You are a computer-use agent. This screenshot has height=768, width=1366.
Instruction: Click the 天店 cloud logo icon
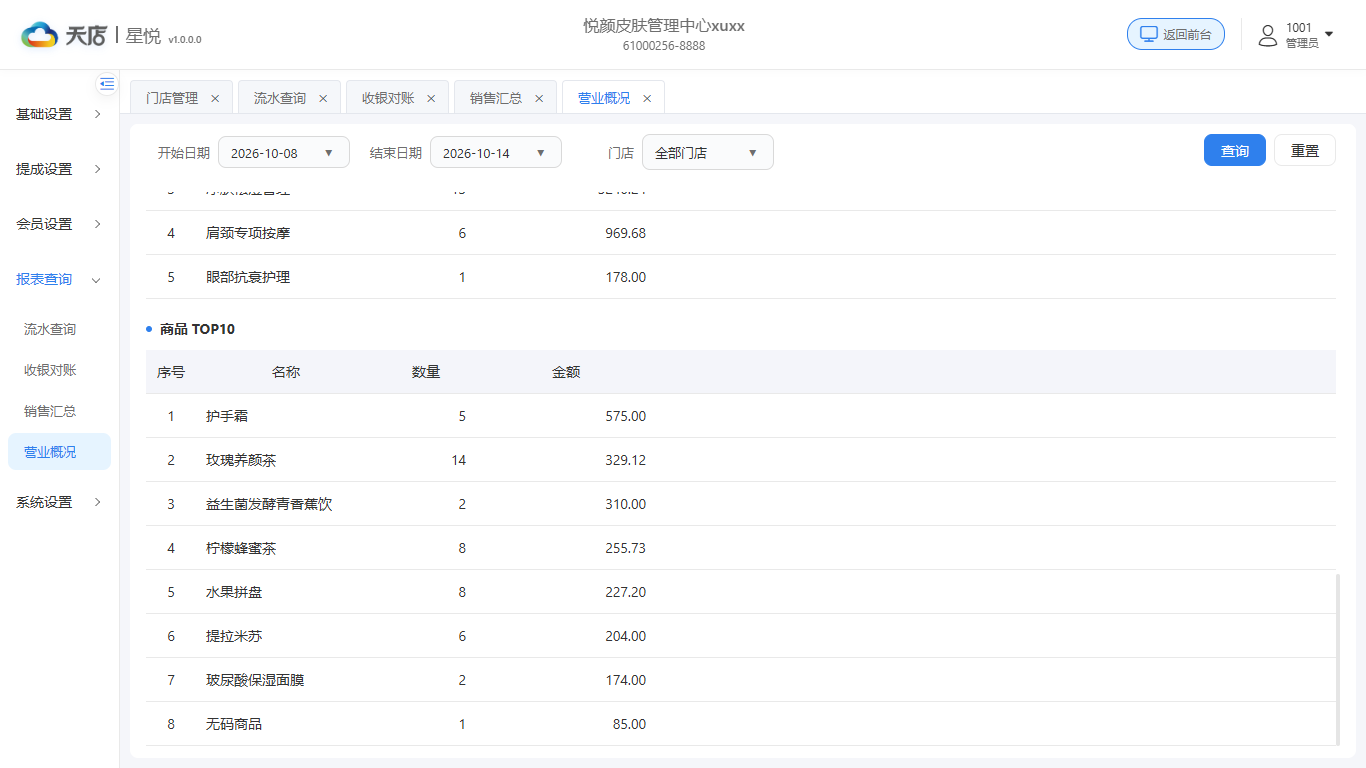pos(40,35)
